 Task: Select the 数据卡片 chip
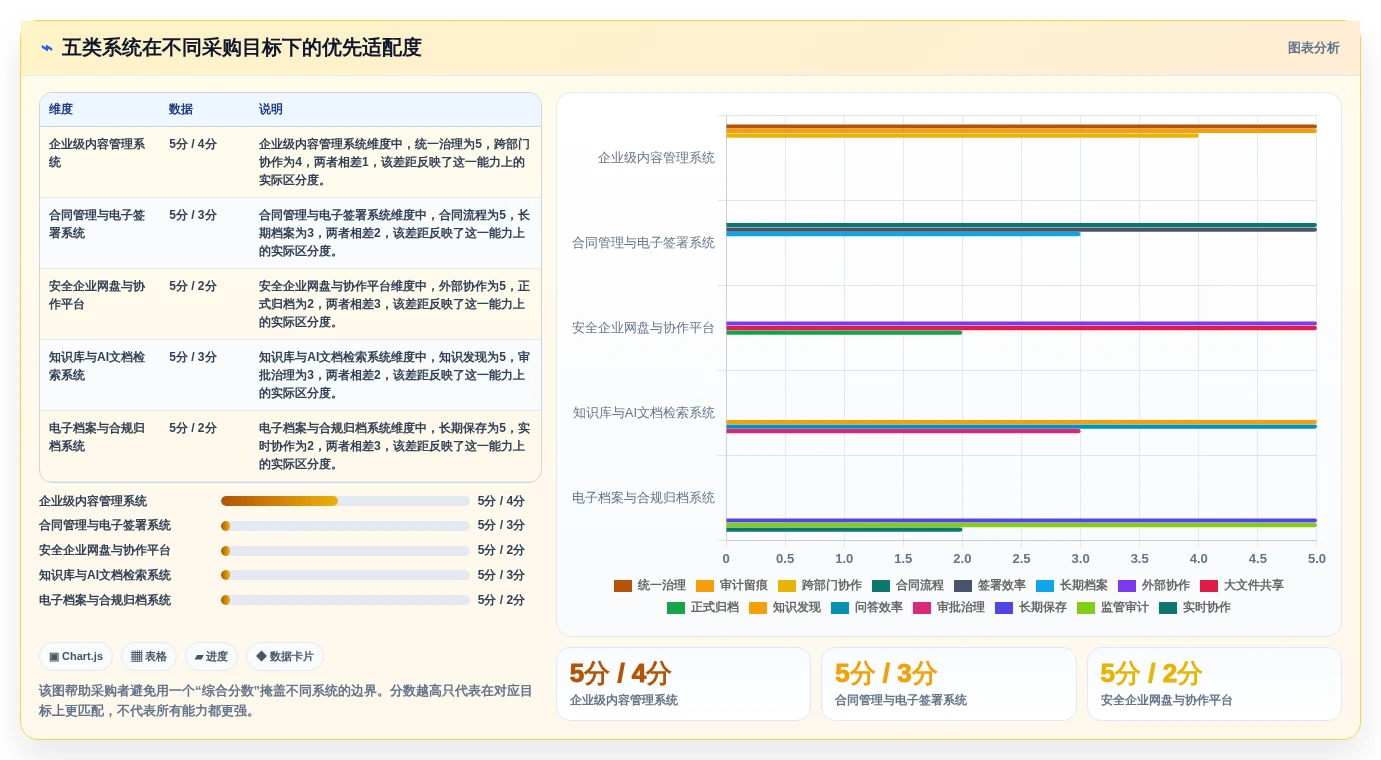[x=285, y=656]
